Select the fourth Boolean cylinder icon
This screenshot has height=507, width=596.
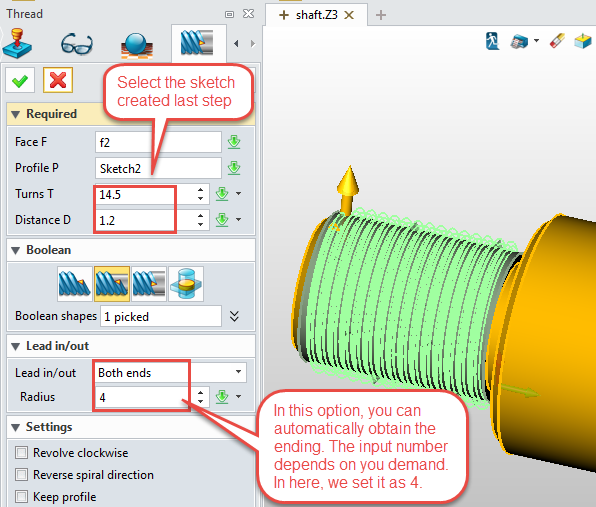pyautogui.click(x=186, y=284)
